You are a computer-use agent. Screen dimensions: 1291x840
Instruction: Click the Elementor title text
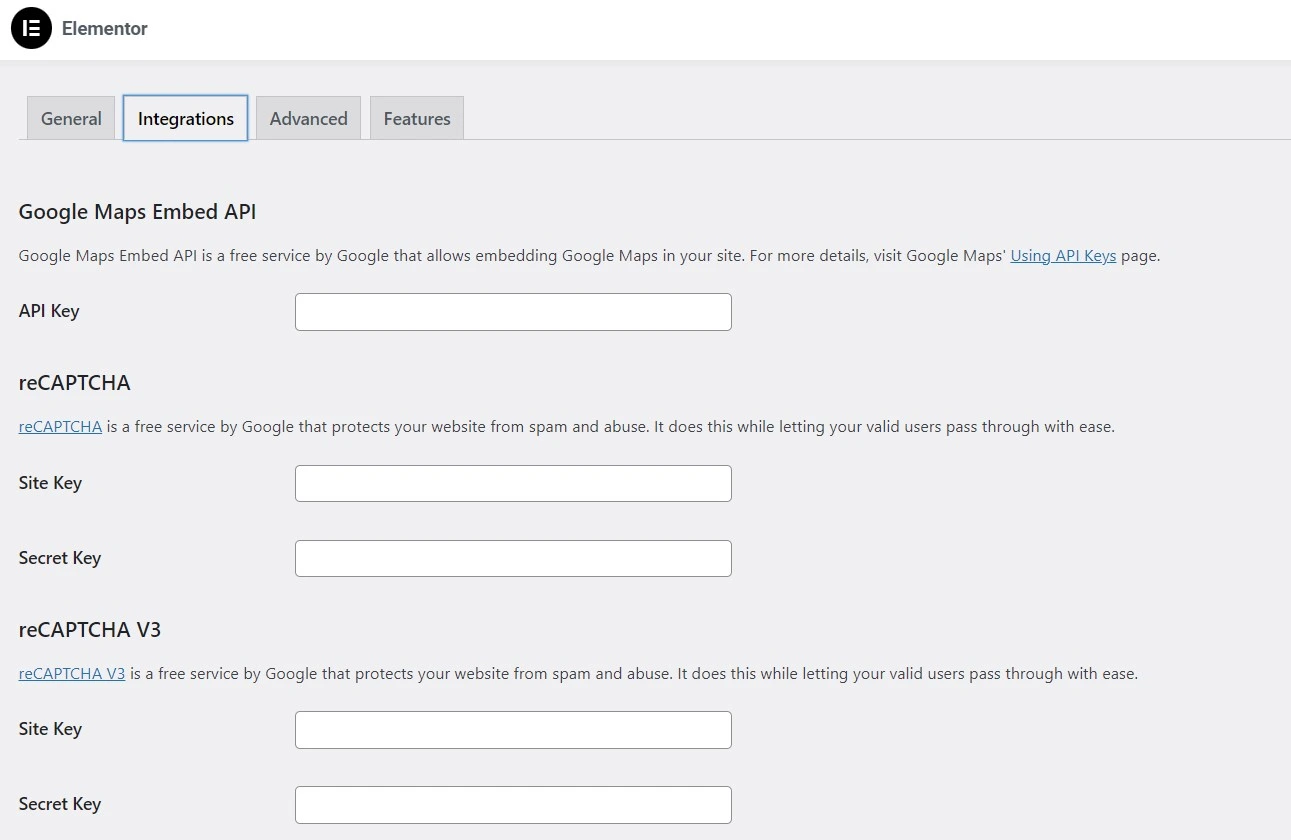point(105,29)
